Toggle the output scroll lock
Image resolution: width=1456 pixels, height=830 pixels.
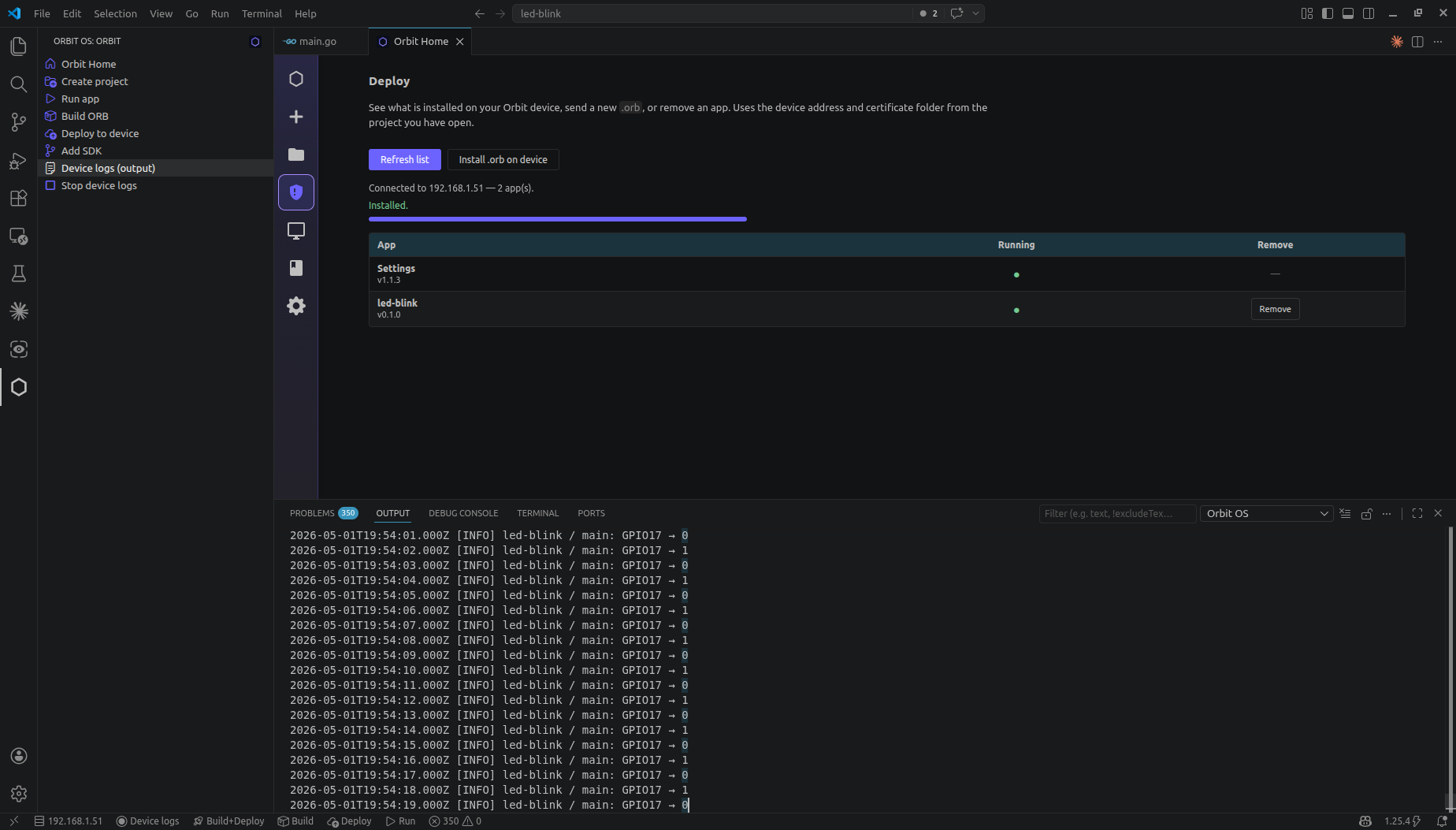[x=1366, y=513]
